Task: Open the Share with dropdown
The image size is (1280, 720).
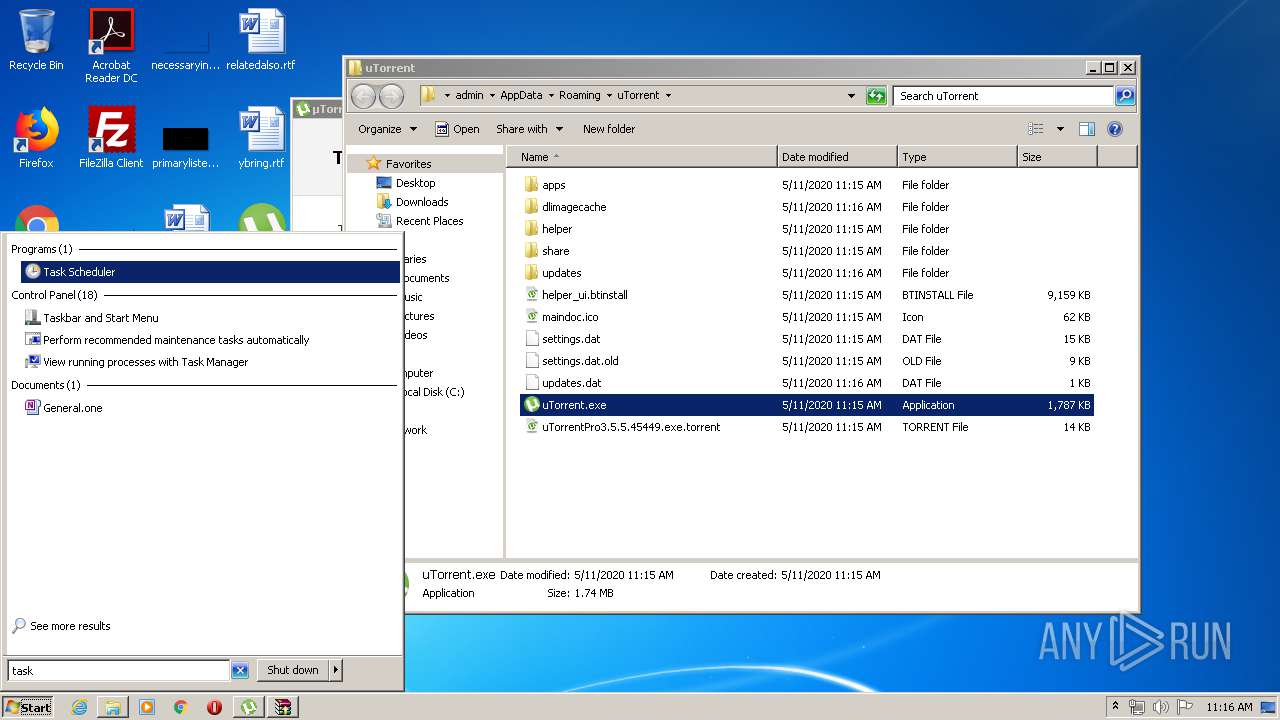Action: coord(530,129)
